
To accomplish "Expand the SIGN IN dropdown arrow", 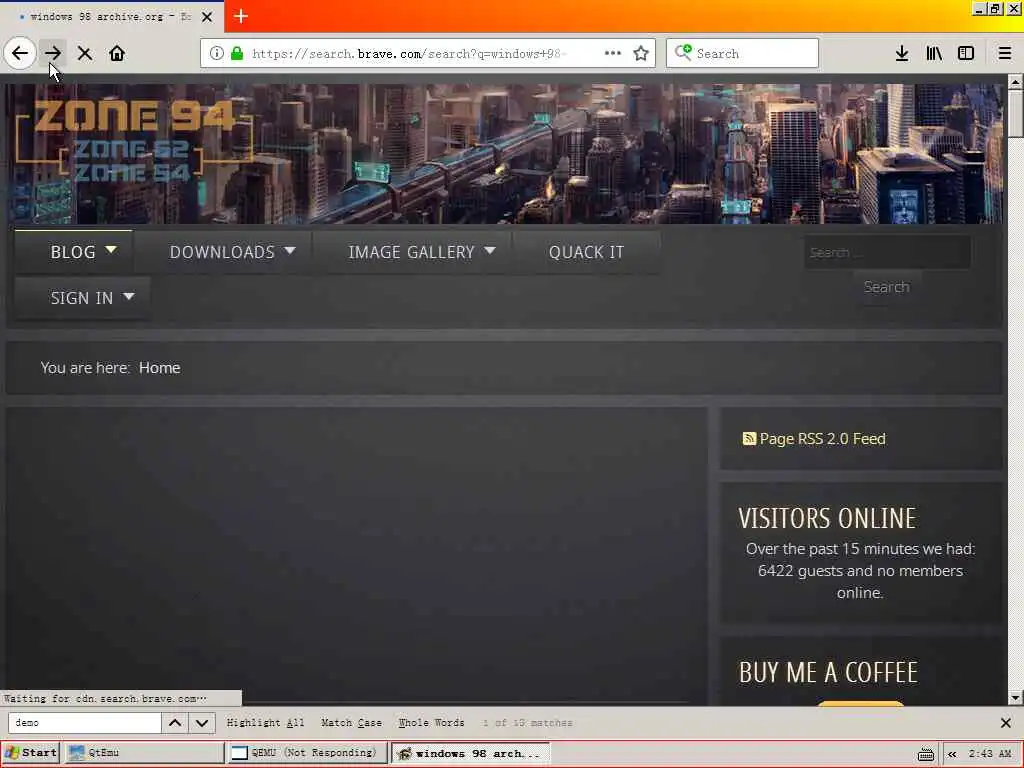I will (129, 296).
